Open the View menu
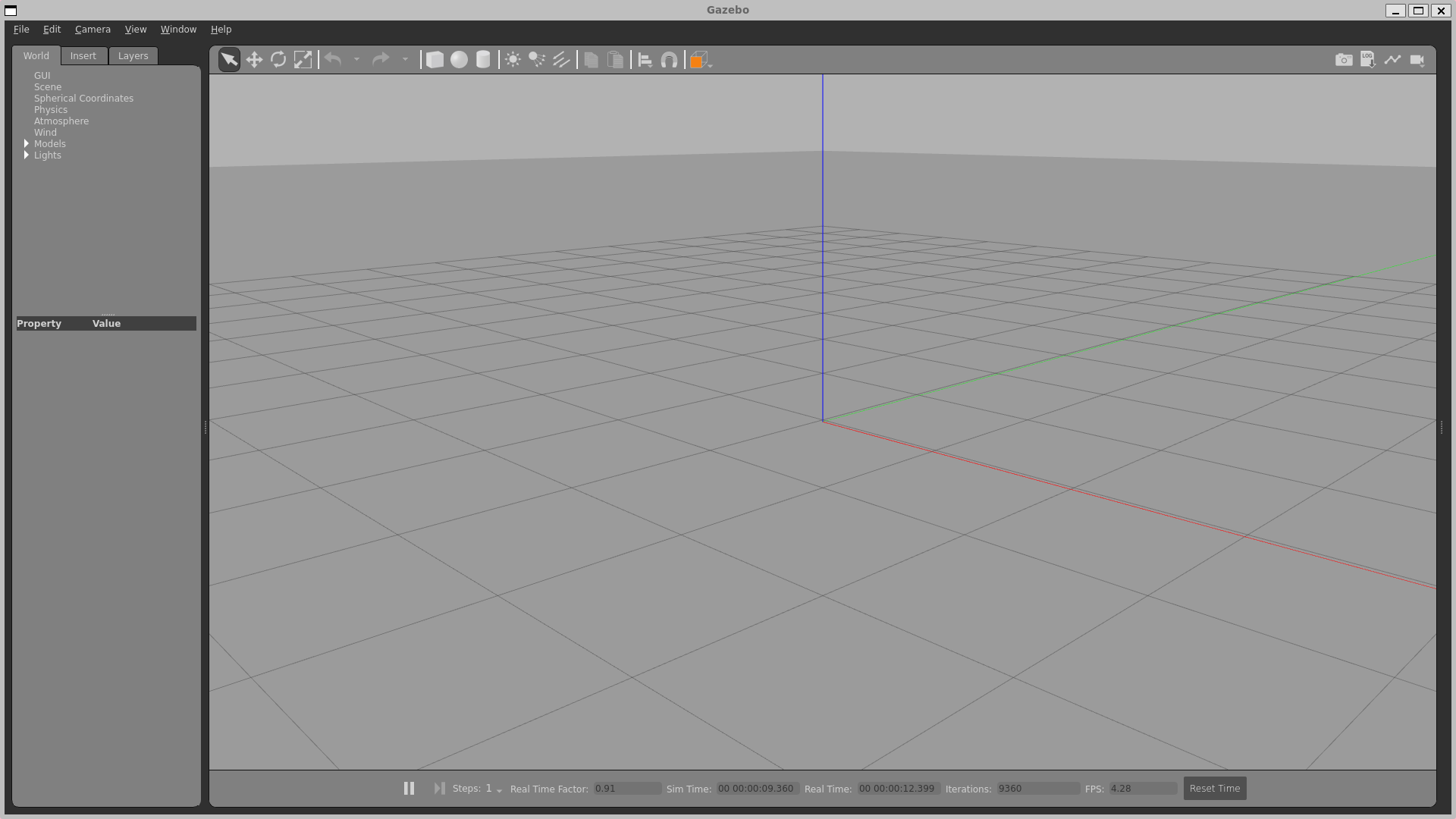Viewport: 1456px width, 819px height. pyautogui.click(x=136, y=30)
